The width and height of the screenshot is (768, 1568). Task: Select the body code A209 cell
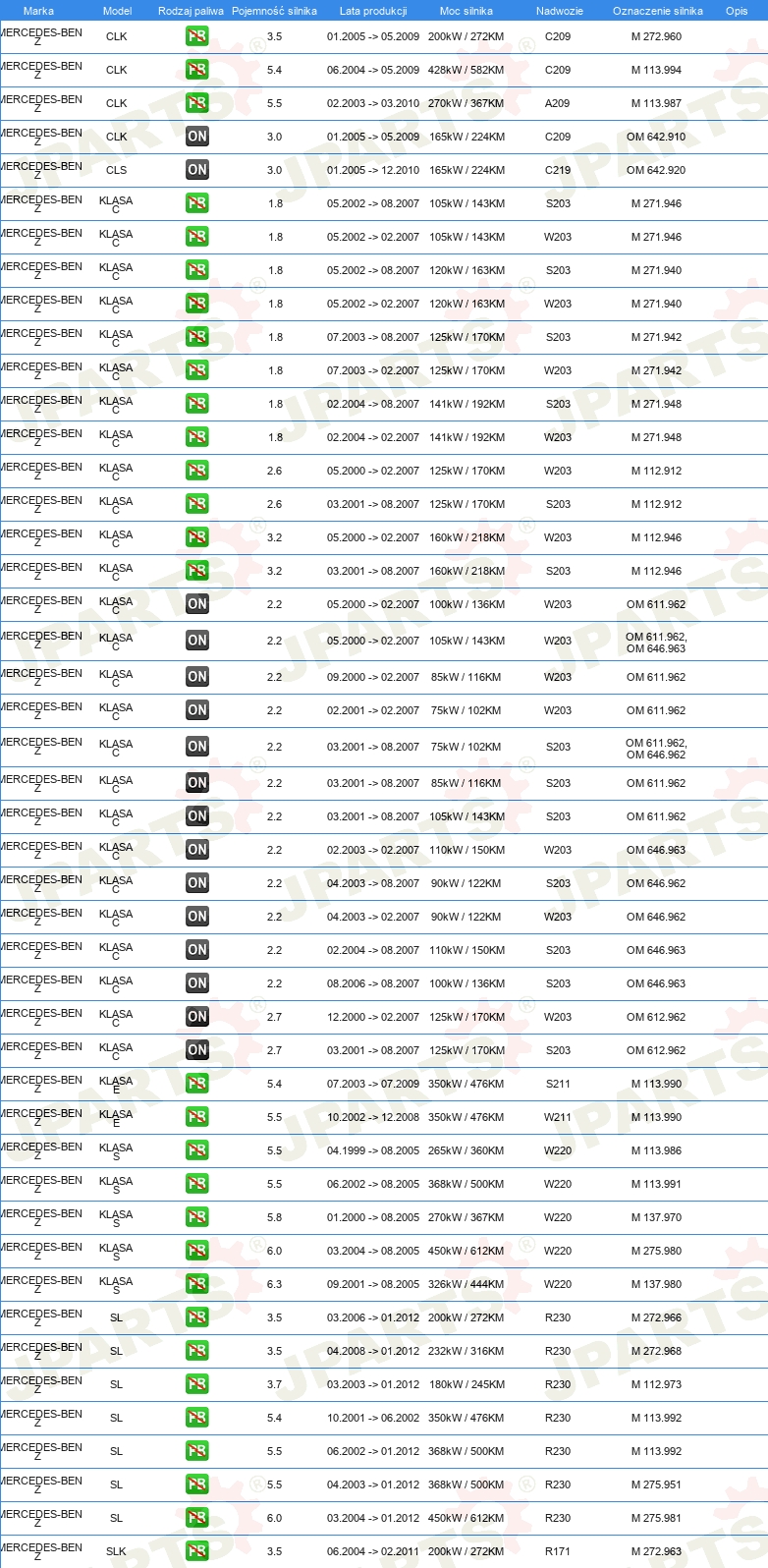pos(558,103)
